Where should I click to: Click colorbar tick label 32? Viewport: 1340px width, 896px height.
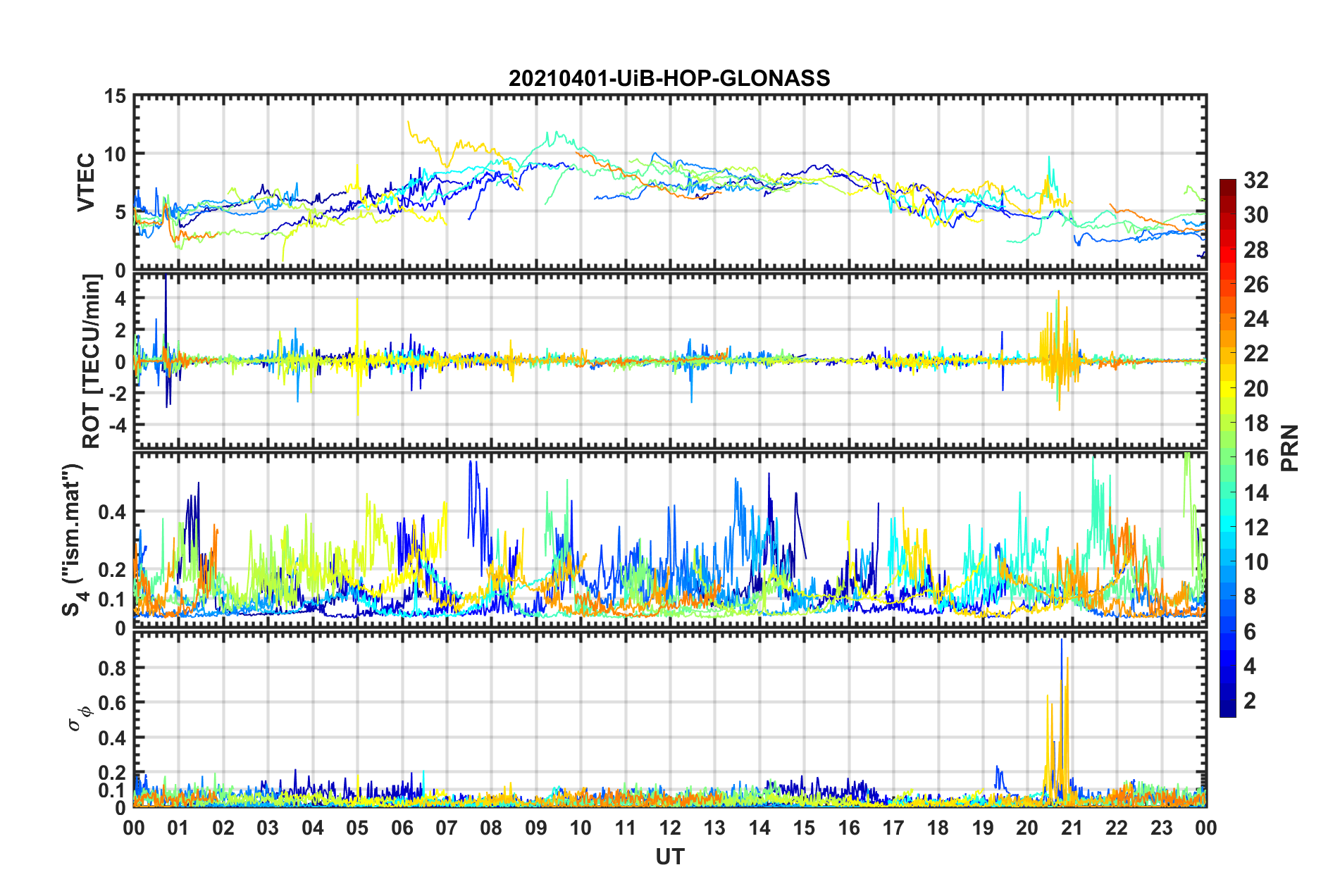point(1255,180)
